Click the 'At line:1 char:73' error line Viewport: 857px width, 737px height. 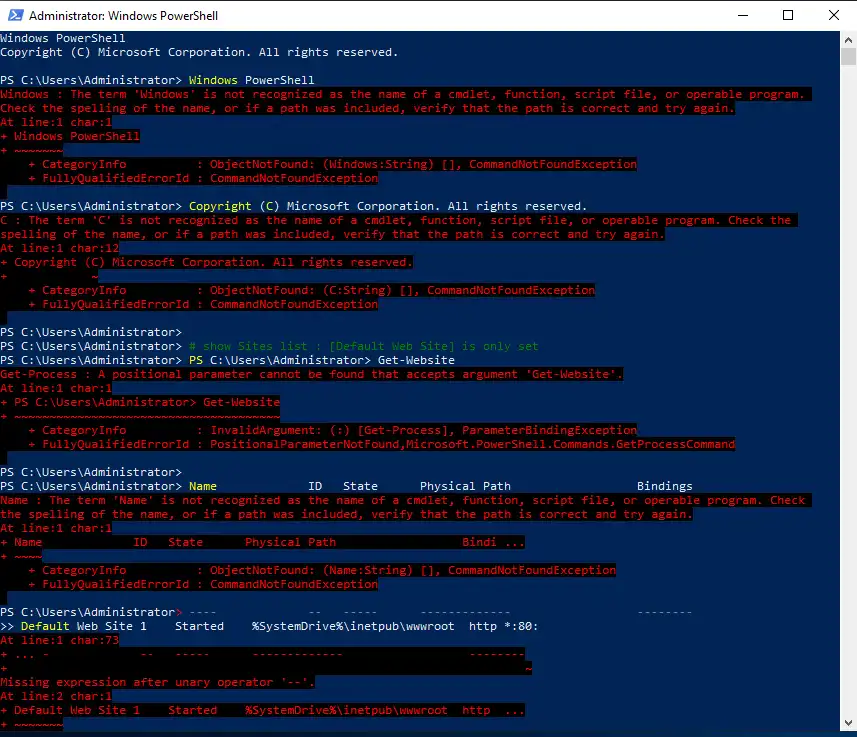tap(60, 640)
